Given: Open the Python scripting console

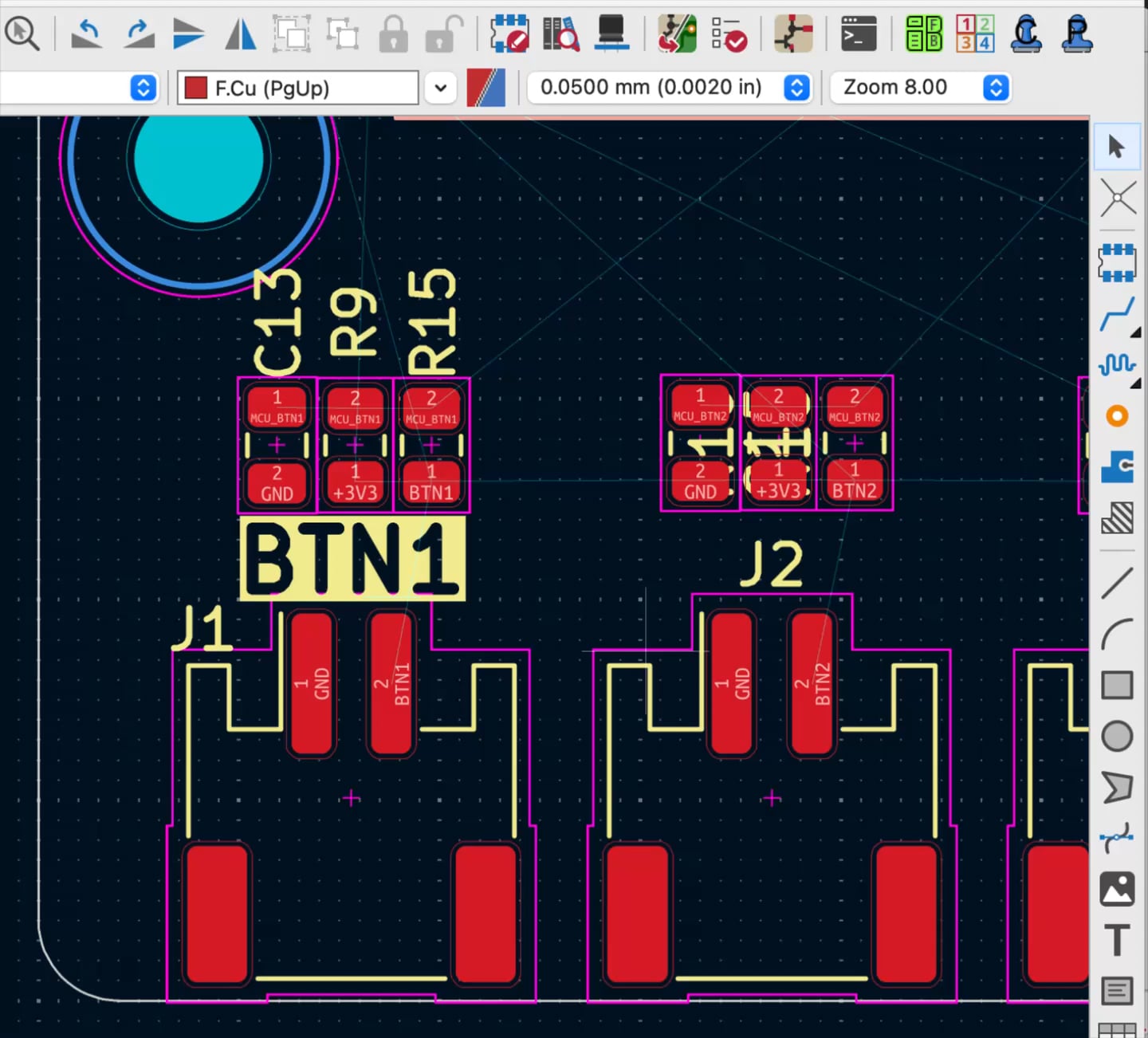Looking at the screenshot, I should 859,34.
